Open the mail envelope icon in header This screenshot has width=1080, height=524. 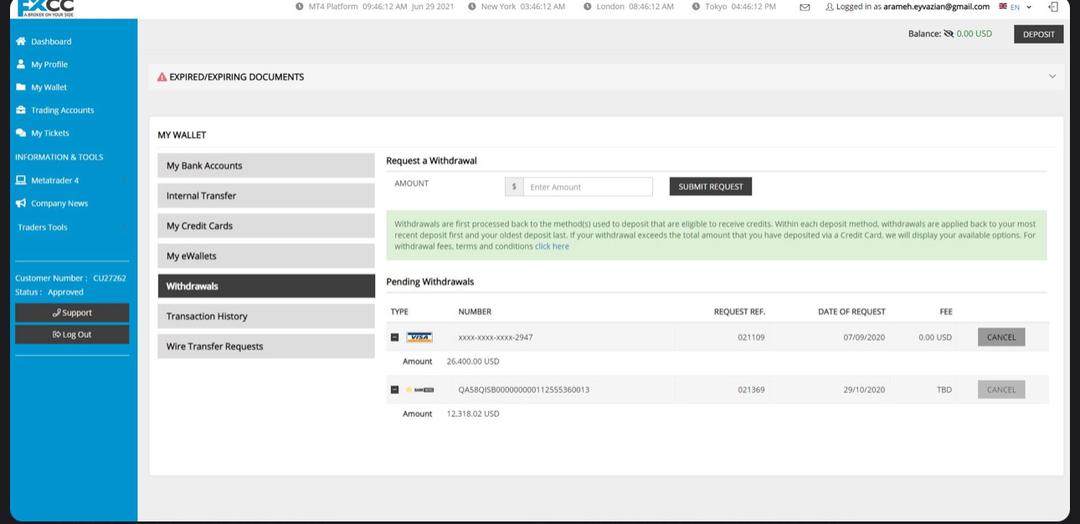804,7
